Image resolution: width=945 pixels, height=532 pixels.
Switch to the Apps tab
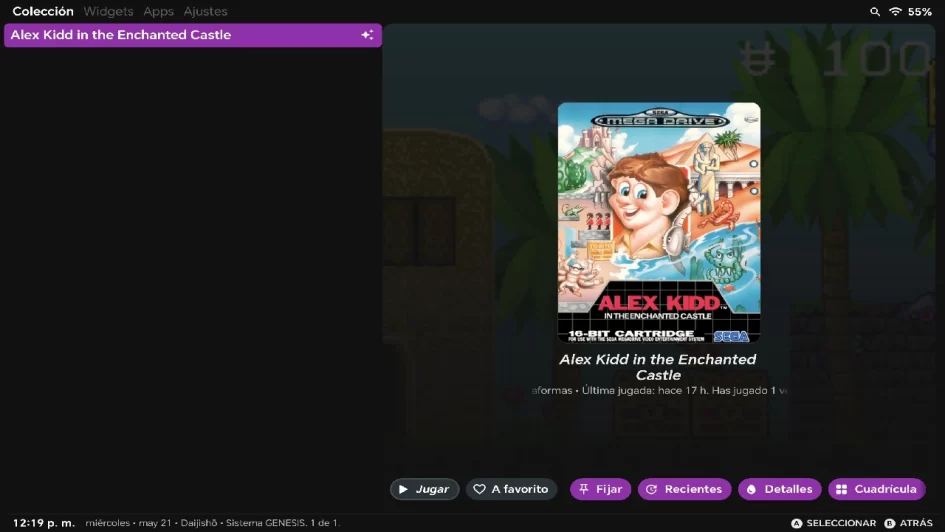click(159, 11)
